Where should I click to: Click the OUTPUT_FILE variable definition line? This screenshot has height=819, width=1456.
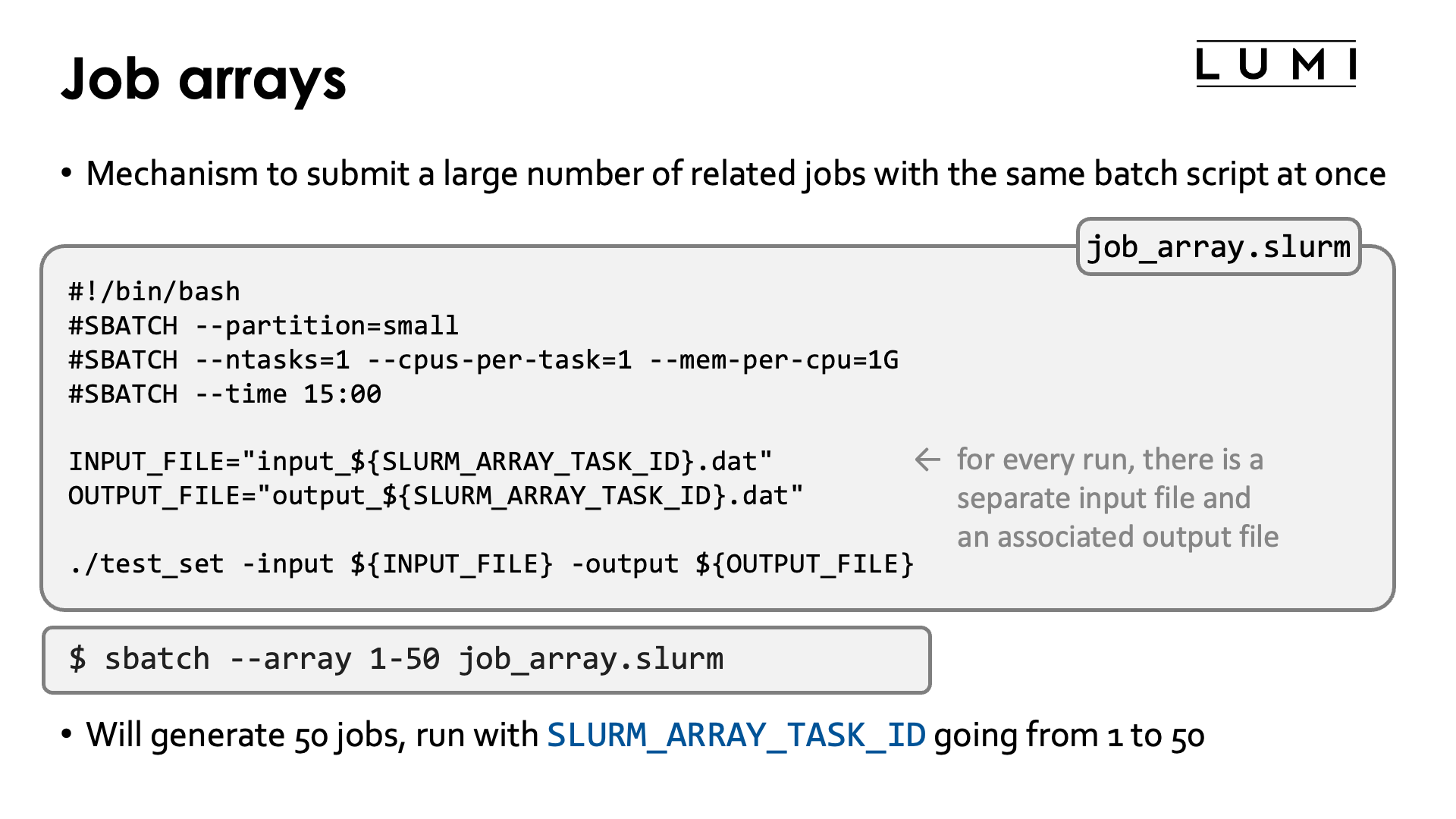coord(435,496)
